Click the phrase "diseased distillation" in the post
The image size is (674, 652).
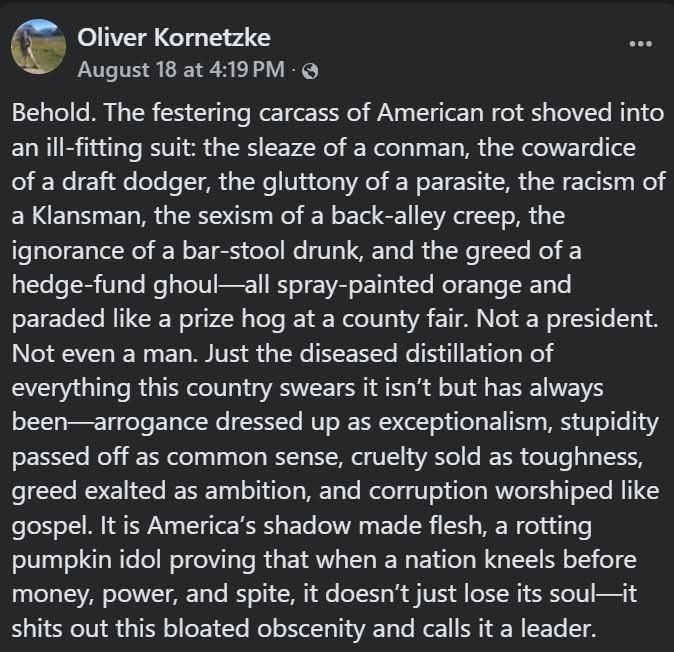(x=413, y=354)
